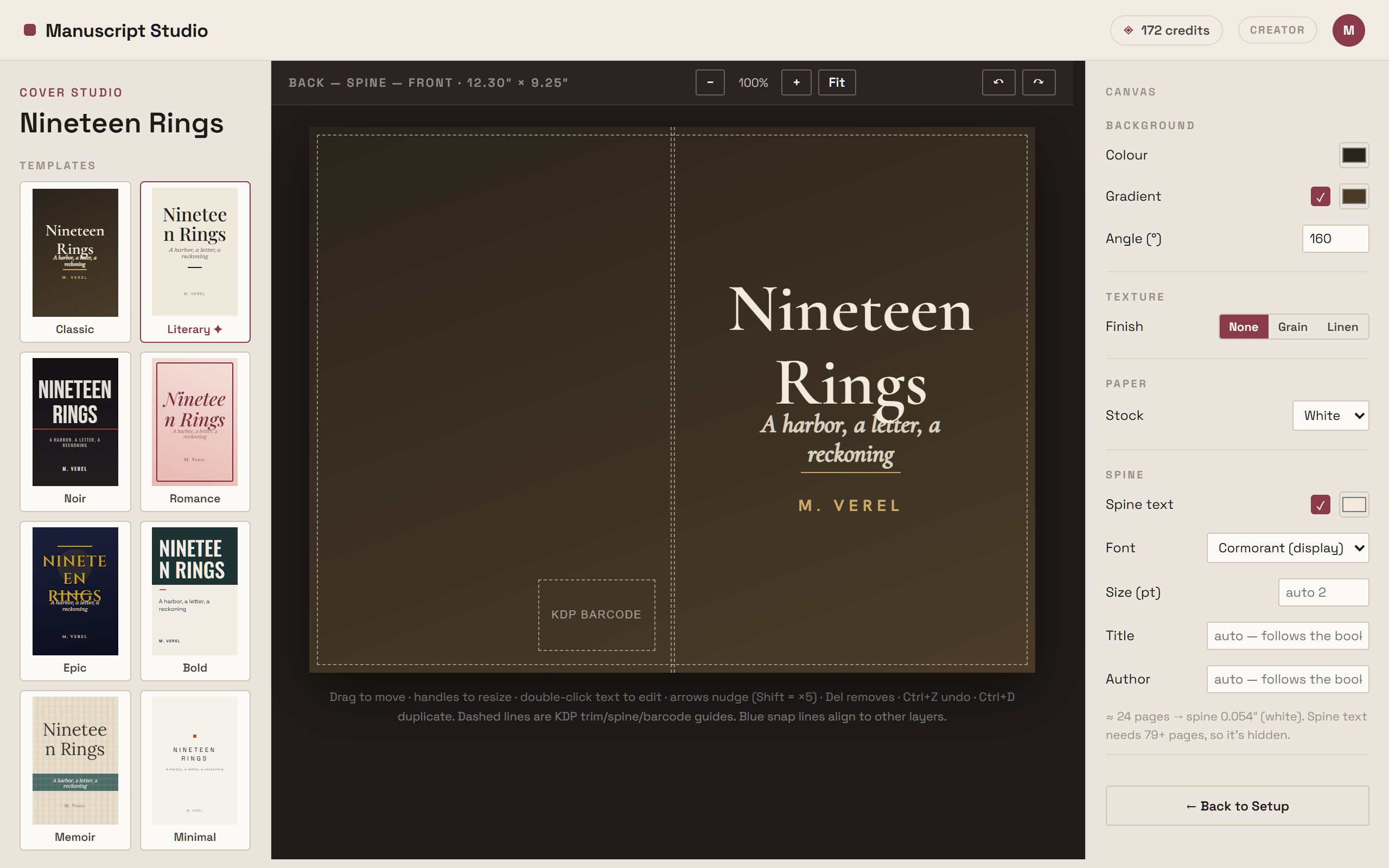Viewport: 1389px width, 868px height.
Task: Set Finish to None
Action: [1243, 327]
